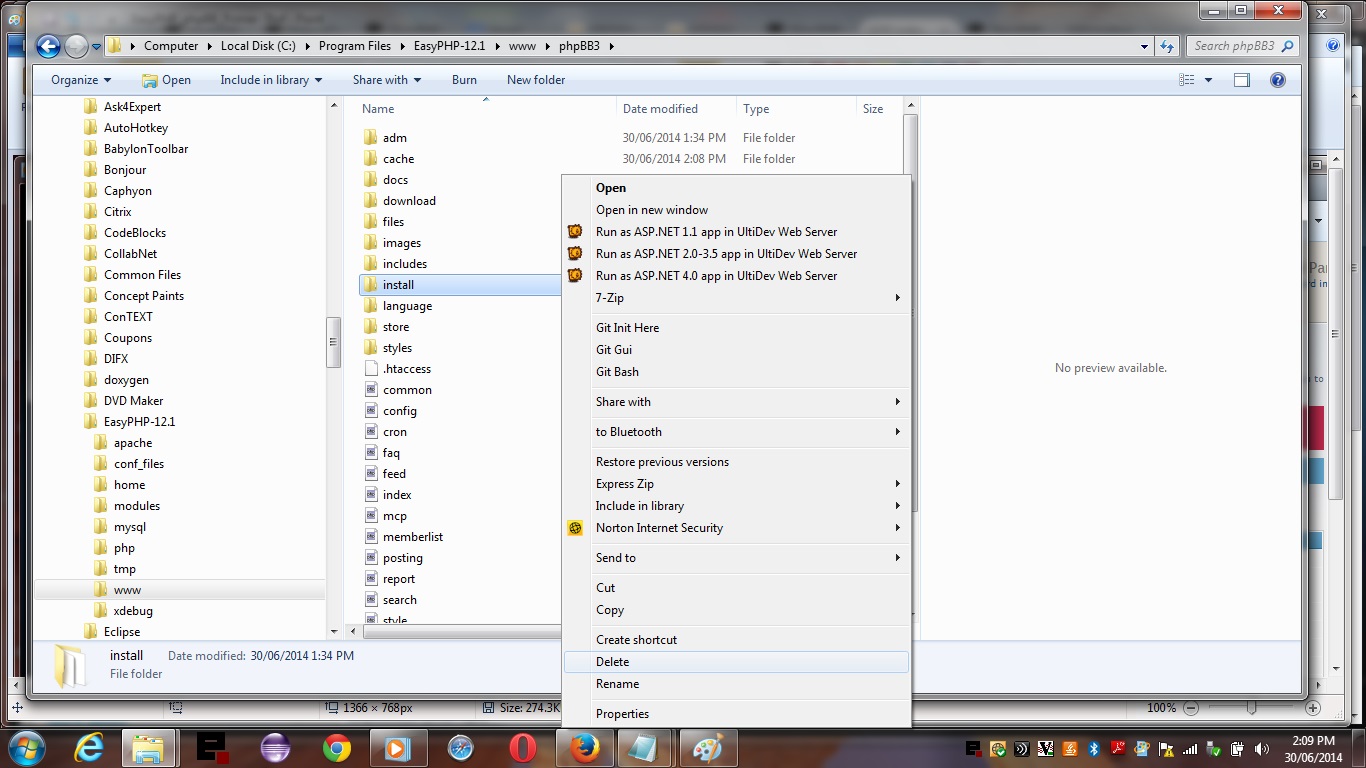
Task: Select the CodeBlocks tree folder
Action: tap(135, 233)
